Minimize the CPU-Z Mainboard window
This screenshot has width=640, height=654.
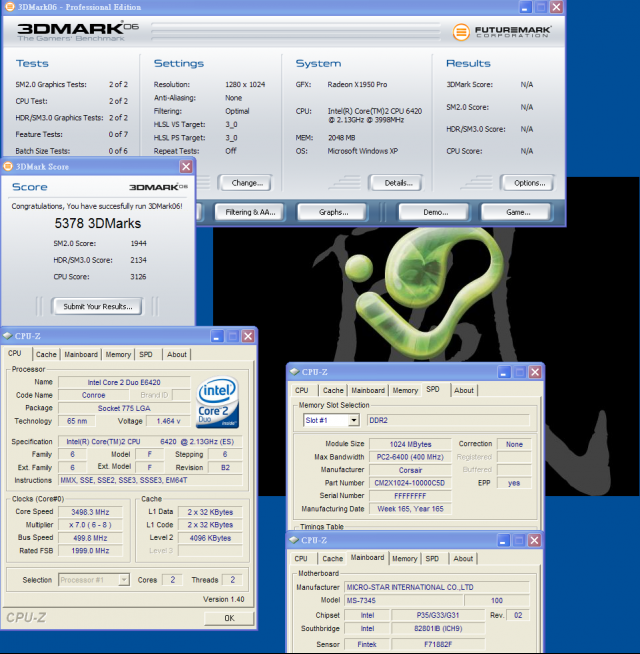[x=503, y=541]
